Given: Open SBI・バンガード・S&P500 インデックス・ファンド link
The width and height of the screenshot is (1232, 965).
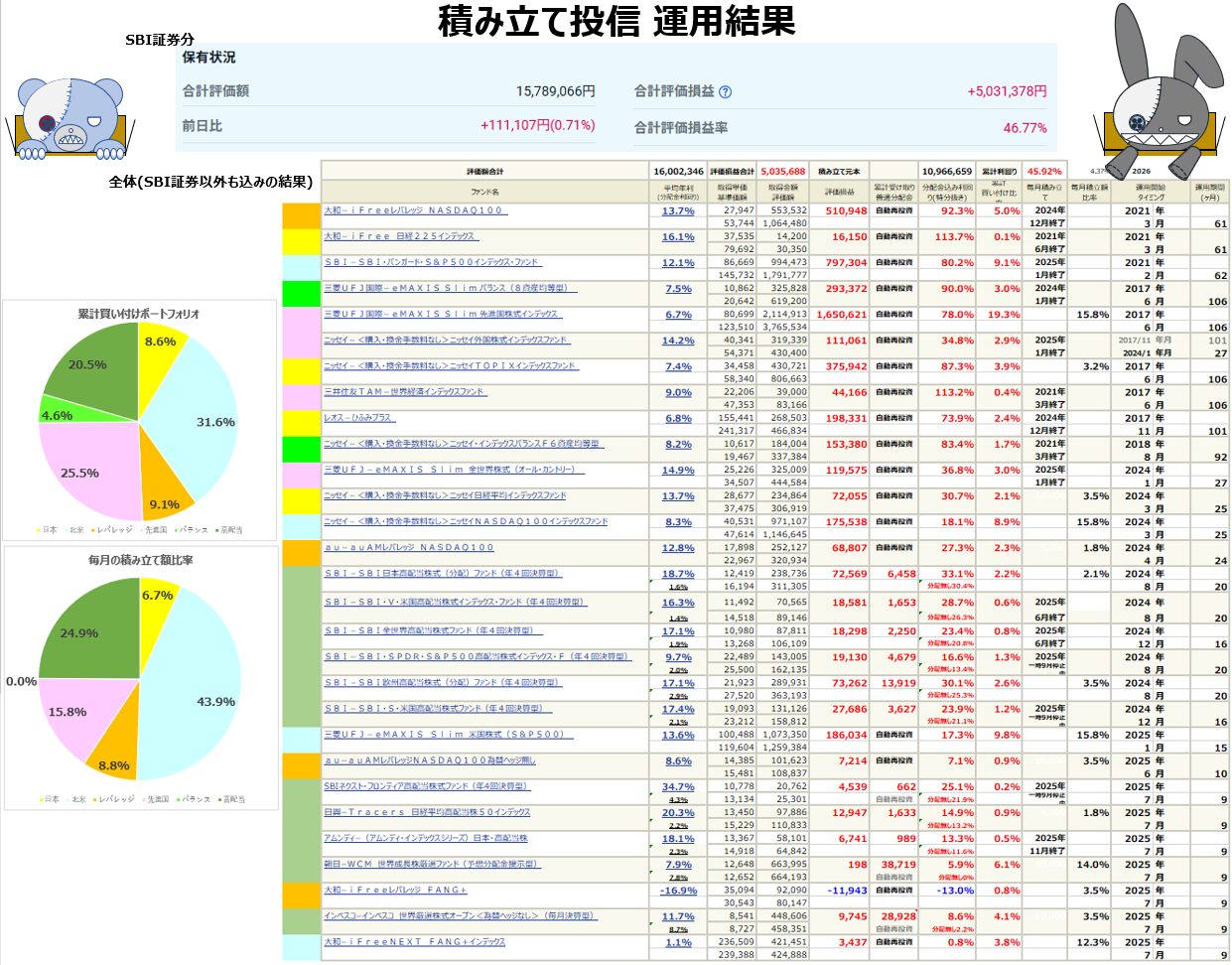Looking at the screenshot, I should point(432,262).
